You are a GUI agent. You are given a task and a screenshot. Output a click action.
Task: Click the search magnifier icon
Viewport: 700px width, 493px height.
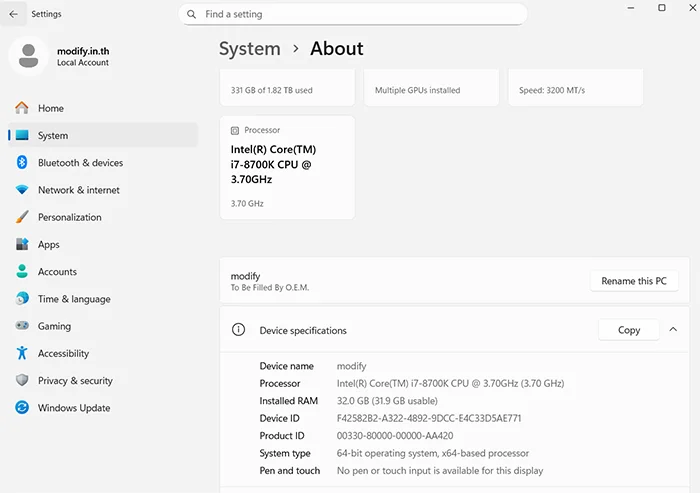191,15
